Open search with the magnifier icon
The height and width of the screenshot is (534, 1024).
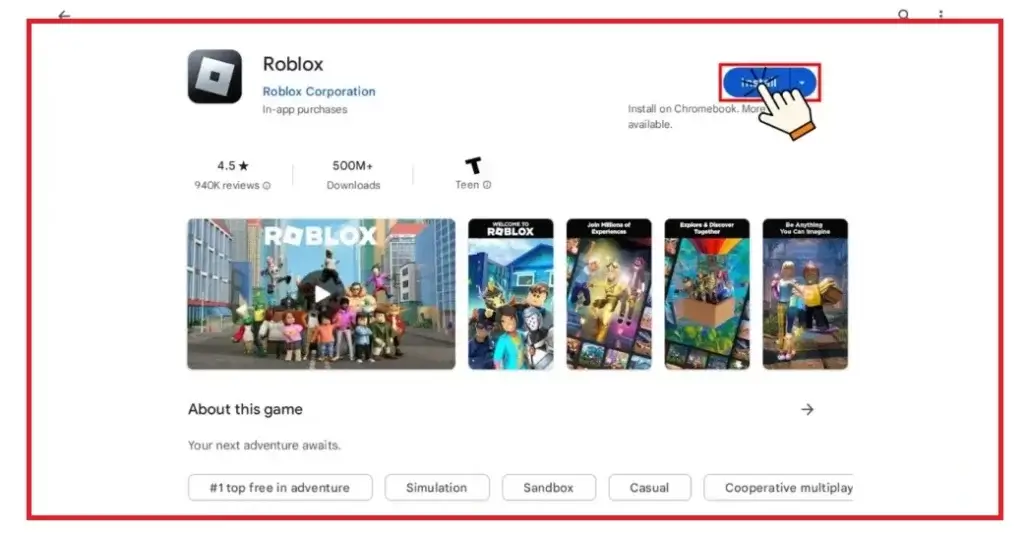click(x=903, y=14)
